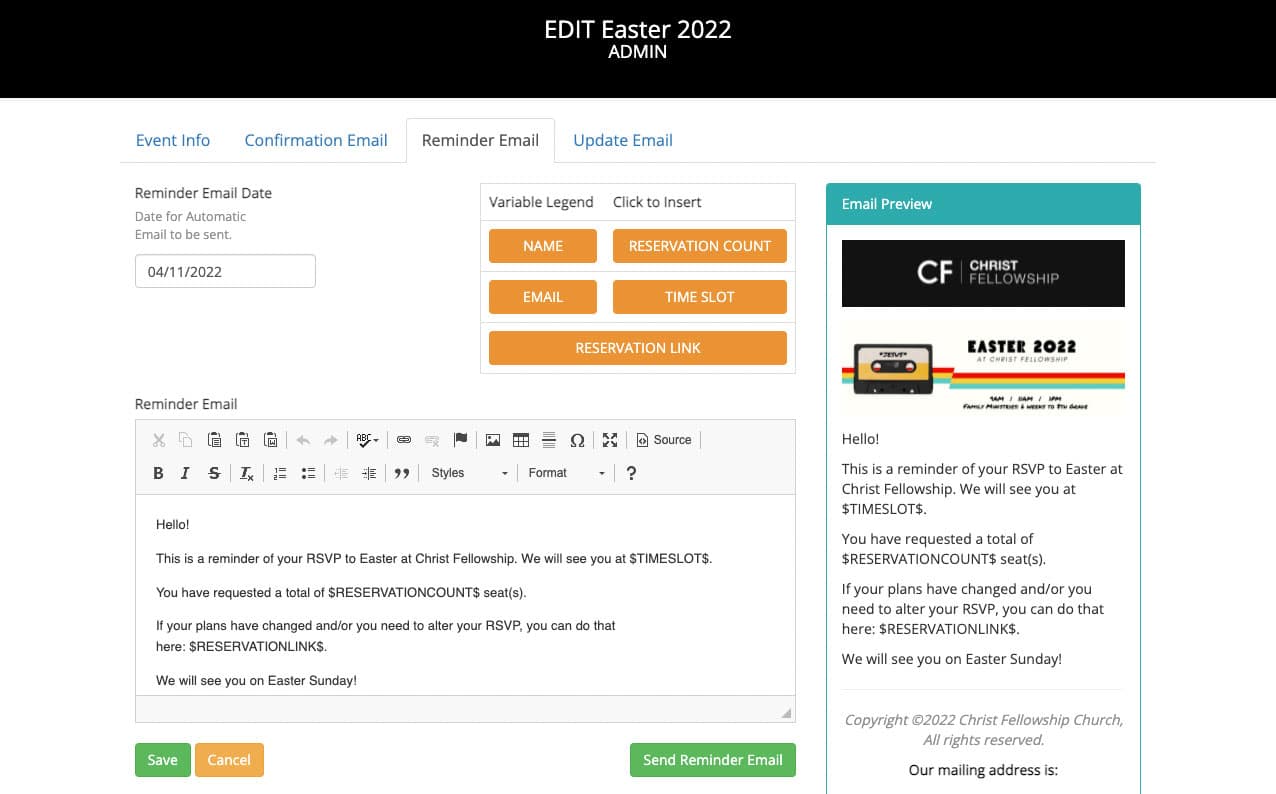Click the Reminder Email Date field
The height and width of the screenshot is (794, 1276).
225,271
